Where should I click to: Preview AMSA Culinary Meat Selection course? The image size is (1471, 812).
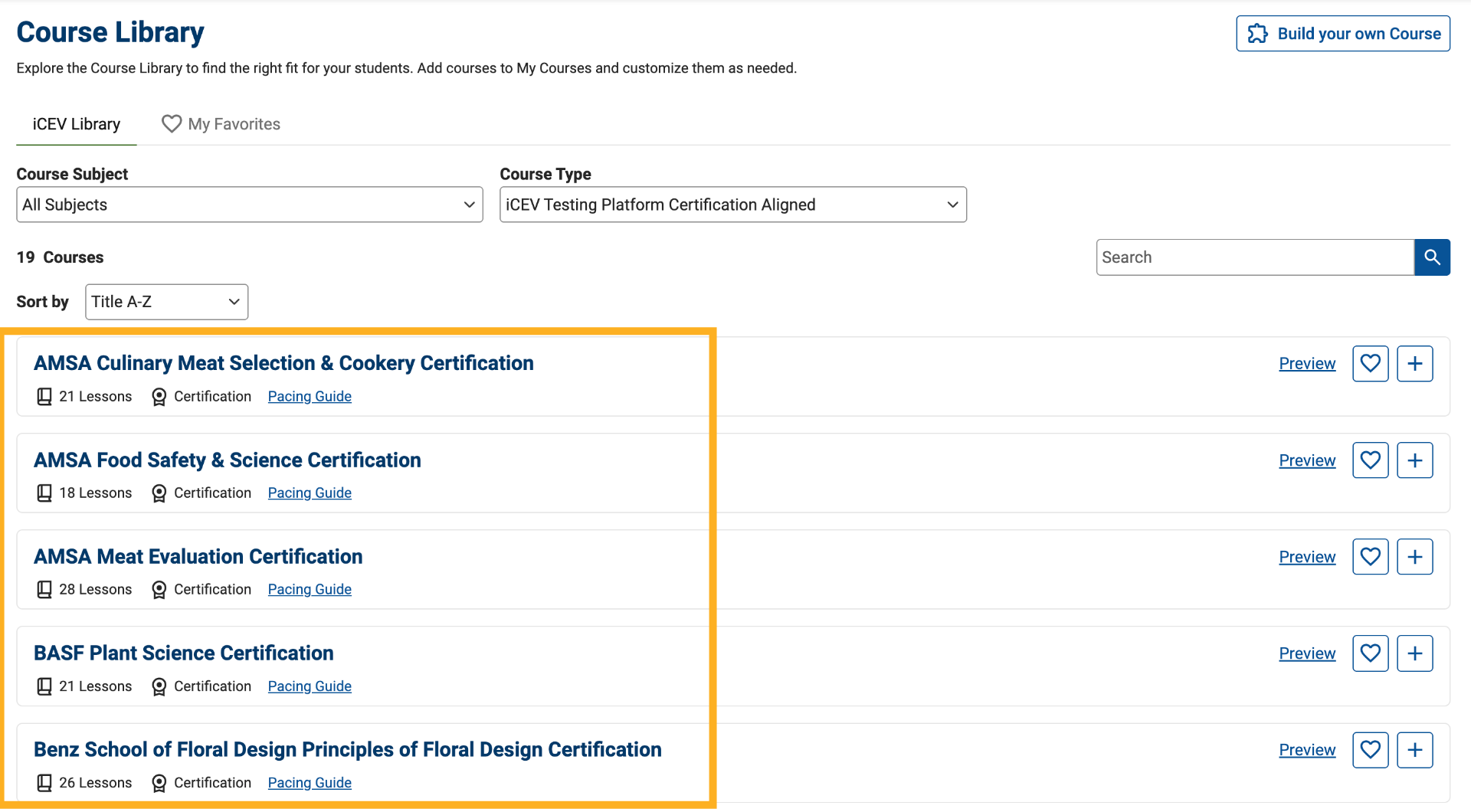click(x=1307, y=364)
